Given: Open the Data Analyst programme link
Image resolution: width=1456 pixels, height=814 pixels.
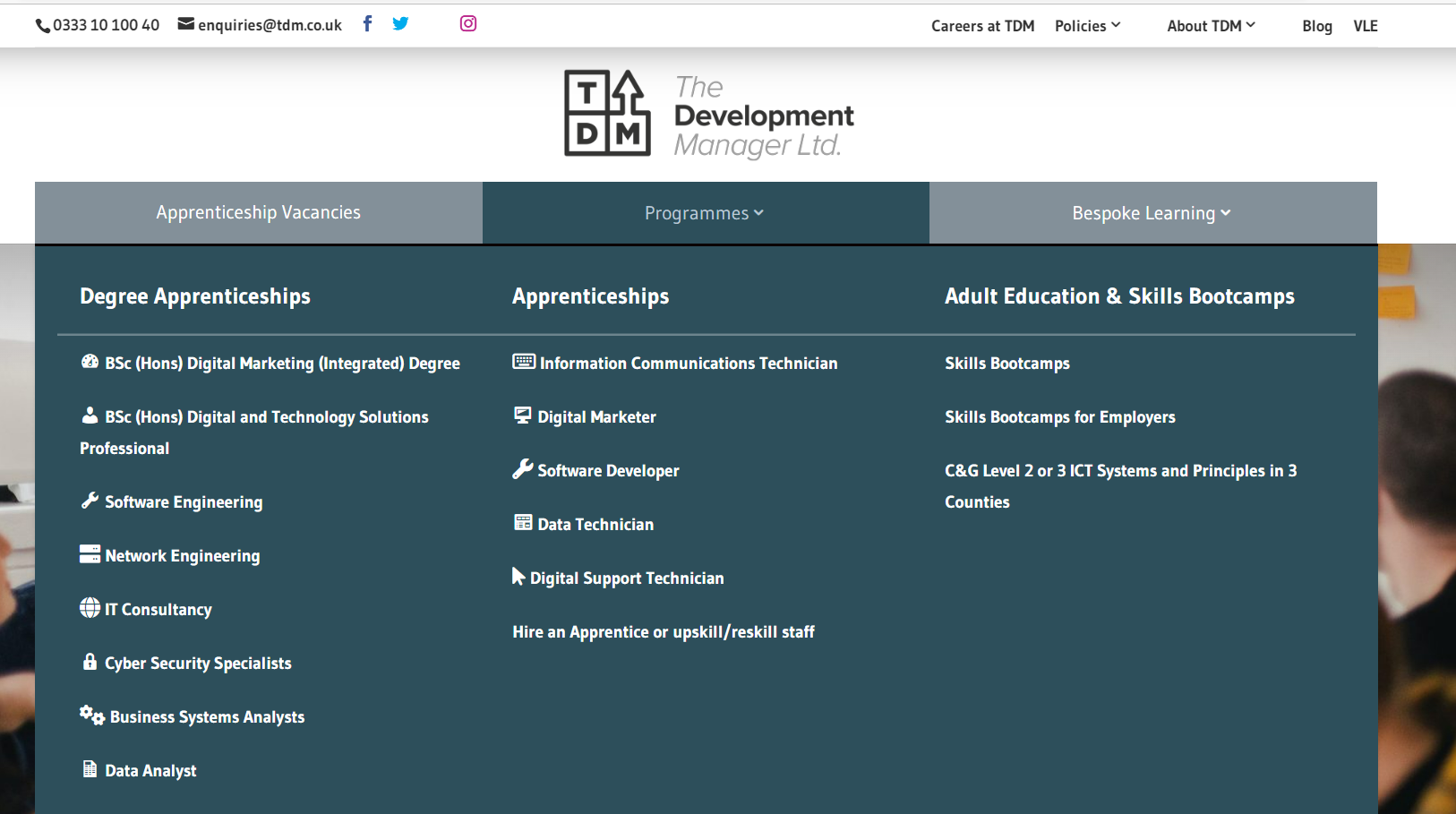Looking at the screenshot, I should [150, 770].
